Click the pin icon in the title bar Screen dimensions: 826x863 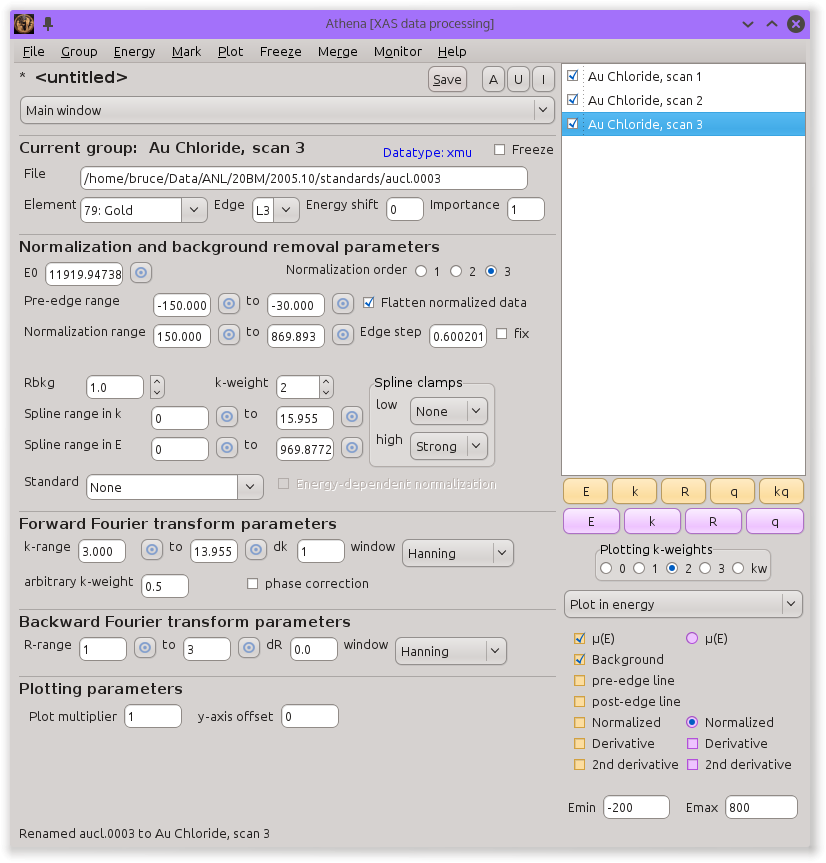48,24
